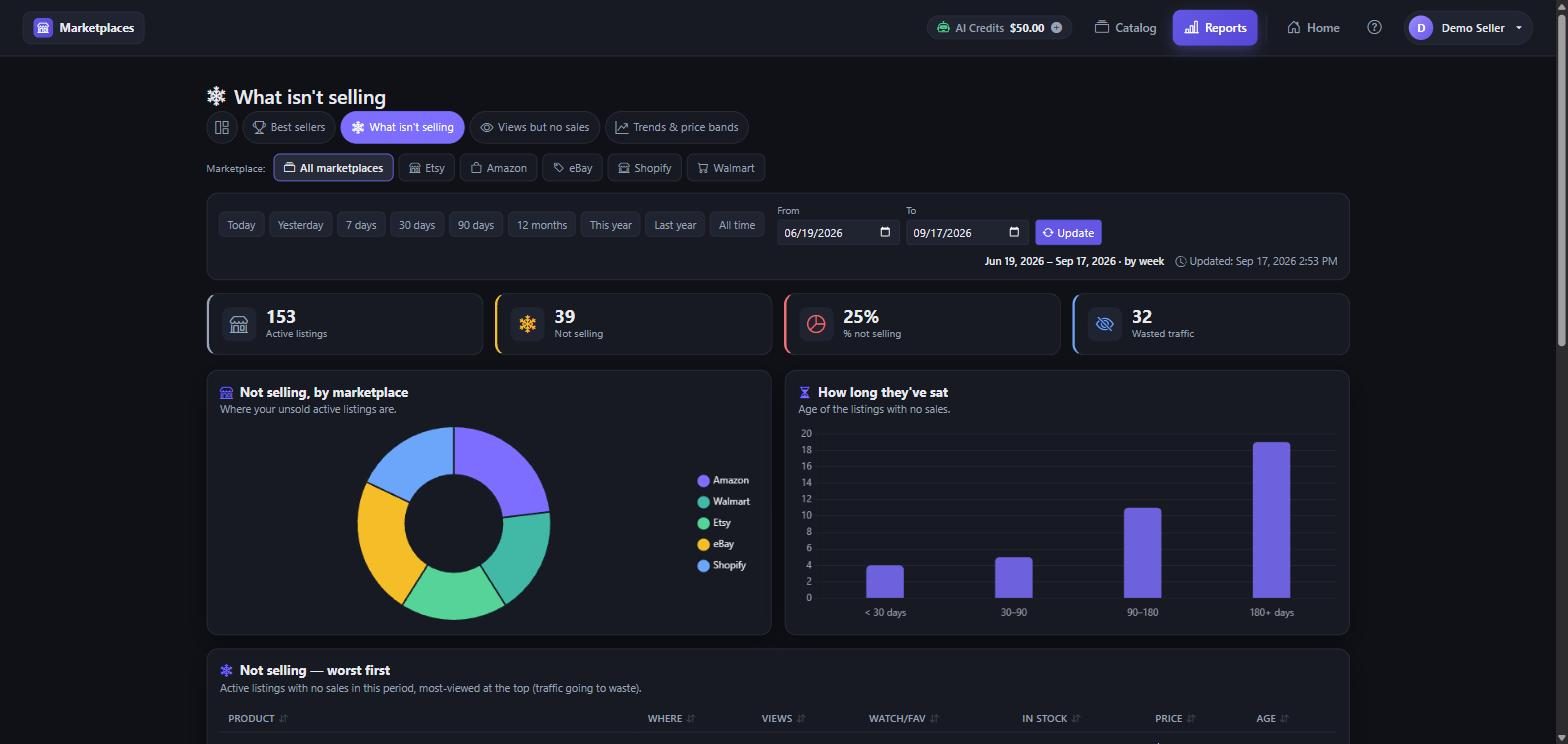Open the Views but no sales tab
This screenshot has width=1568, height=744.
coord(534,127)
